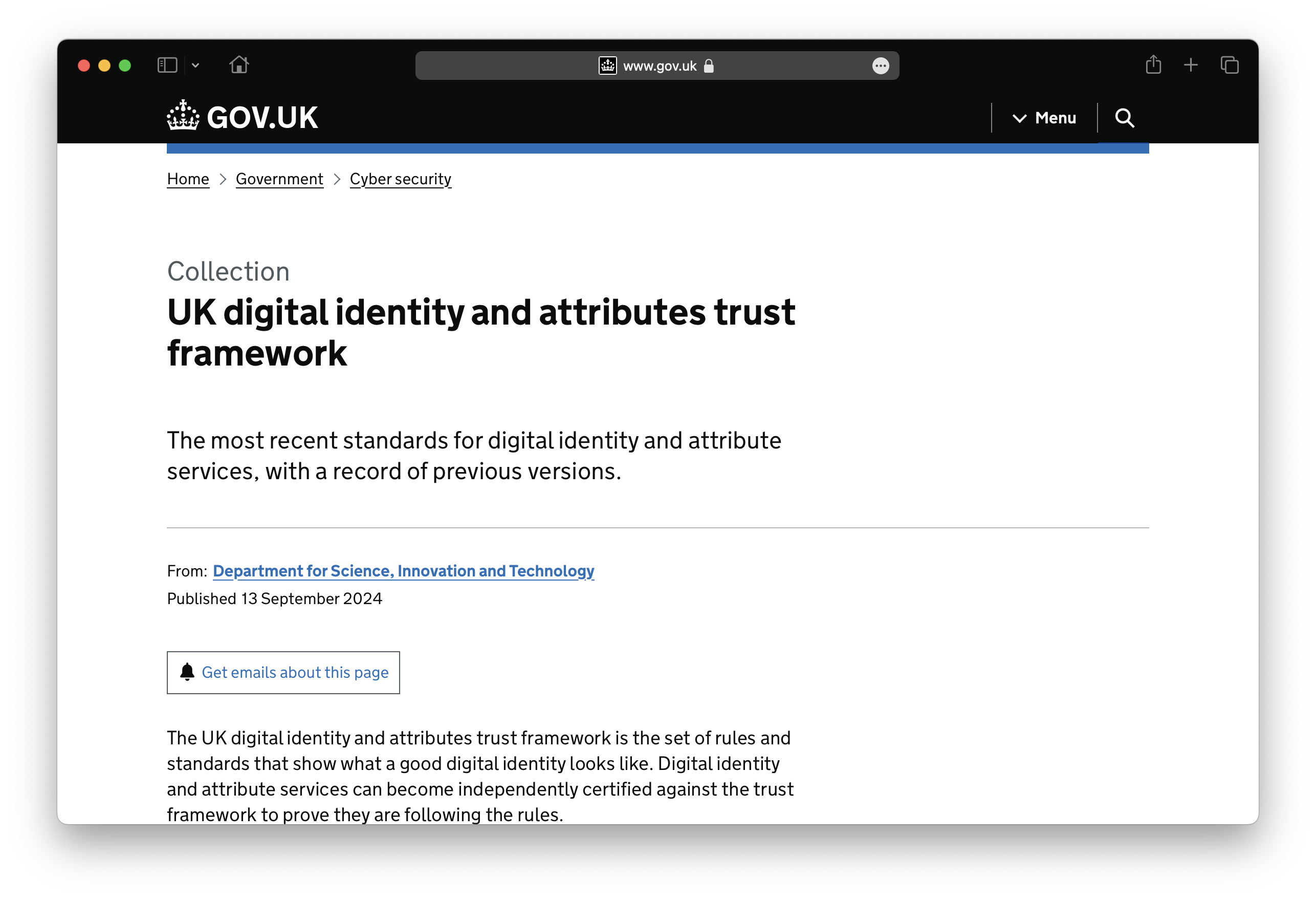The width and height of the screenshot is (1316, 900).
Task: Click the heading 'UK digital identity and attributes trust framework'
Action: click(481, 333)
